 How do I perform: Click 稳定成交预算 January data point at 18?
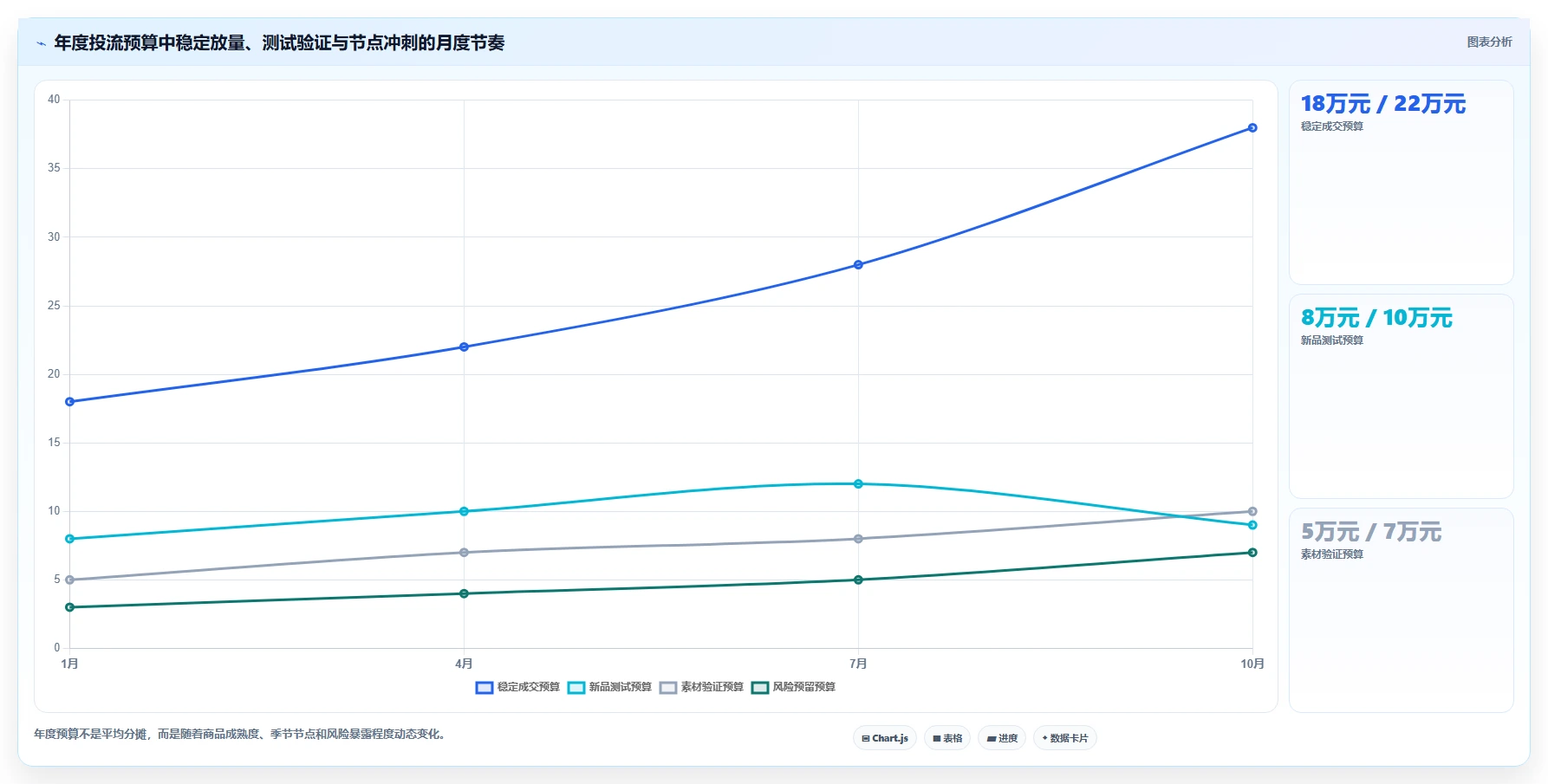coord(70,402)
